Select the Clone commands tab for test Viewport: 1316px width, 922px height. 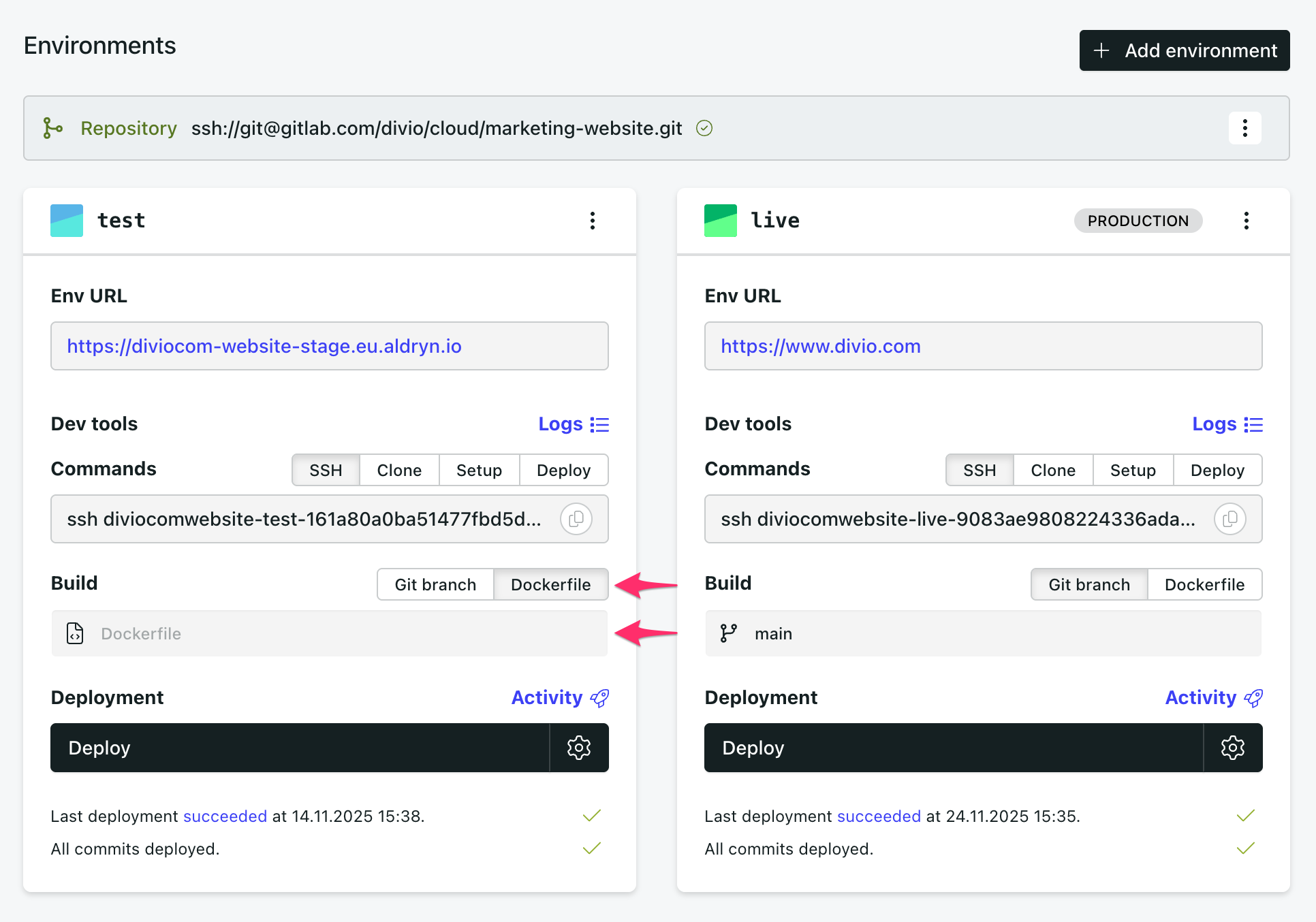click(x=399, y=470)
